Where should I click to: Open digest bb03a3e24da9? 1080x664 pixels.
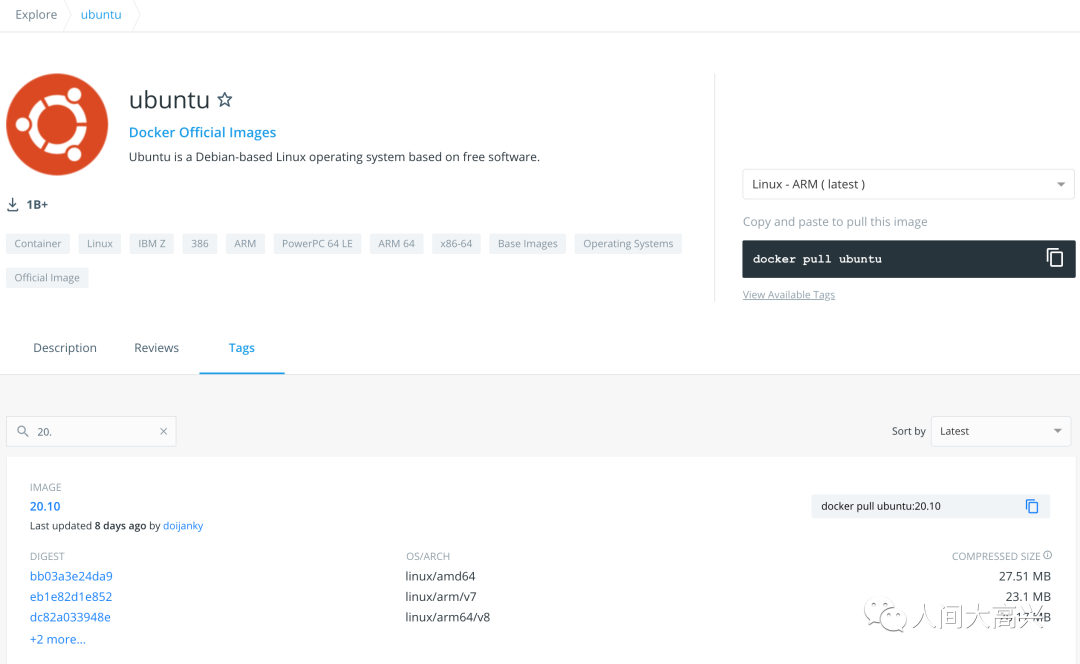71,576
